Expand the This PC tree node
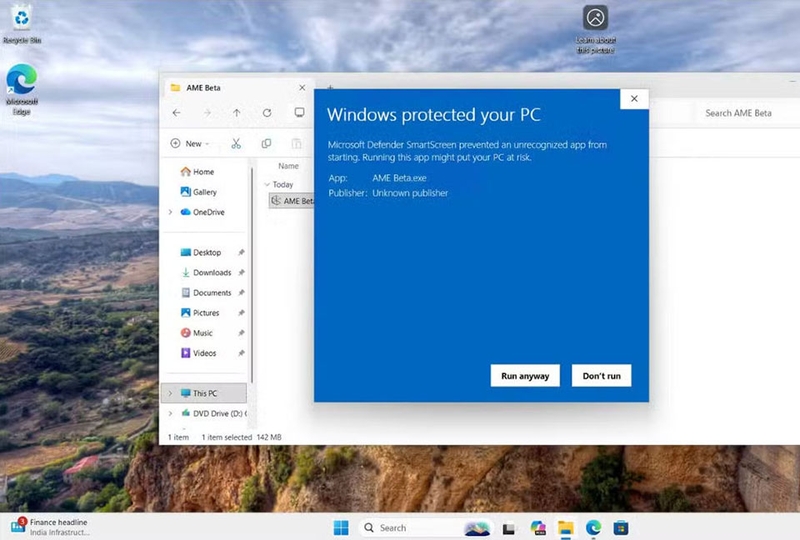 (170, 394)
